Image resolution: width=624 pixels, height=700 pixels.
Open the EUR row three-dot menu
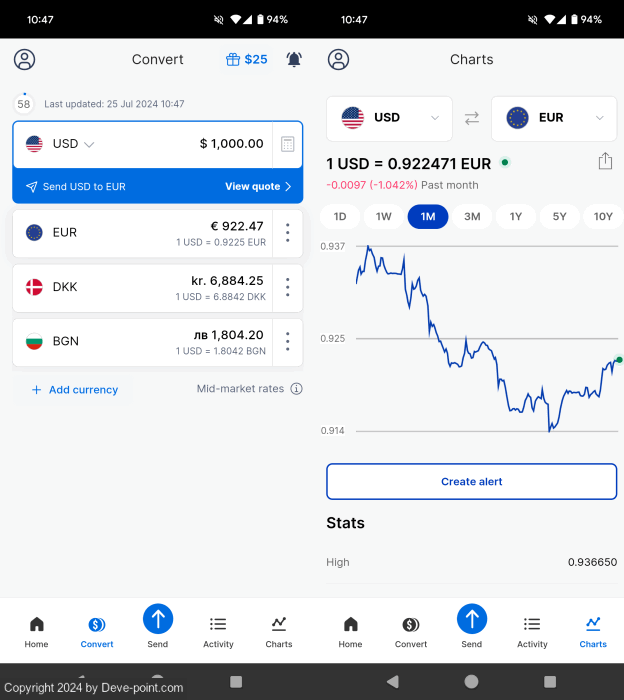click(x=288, y=232)
